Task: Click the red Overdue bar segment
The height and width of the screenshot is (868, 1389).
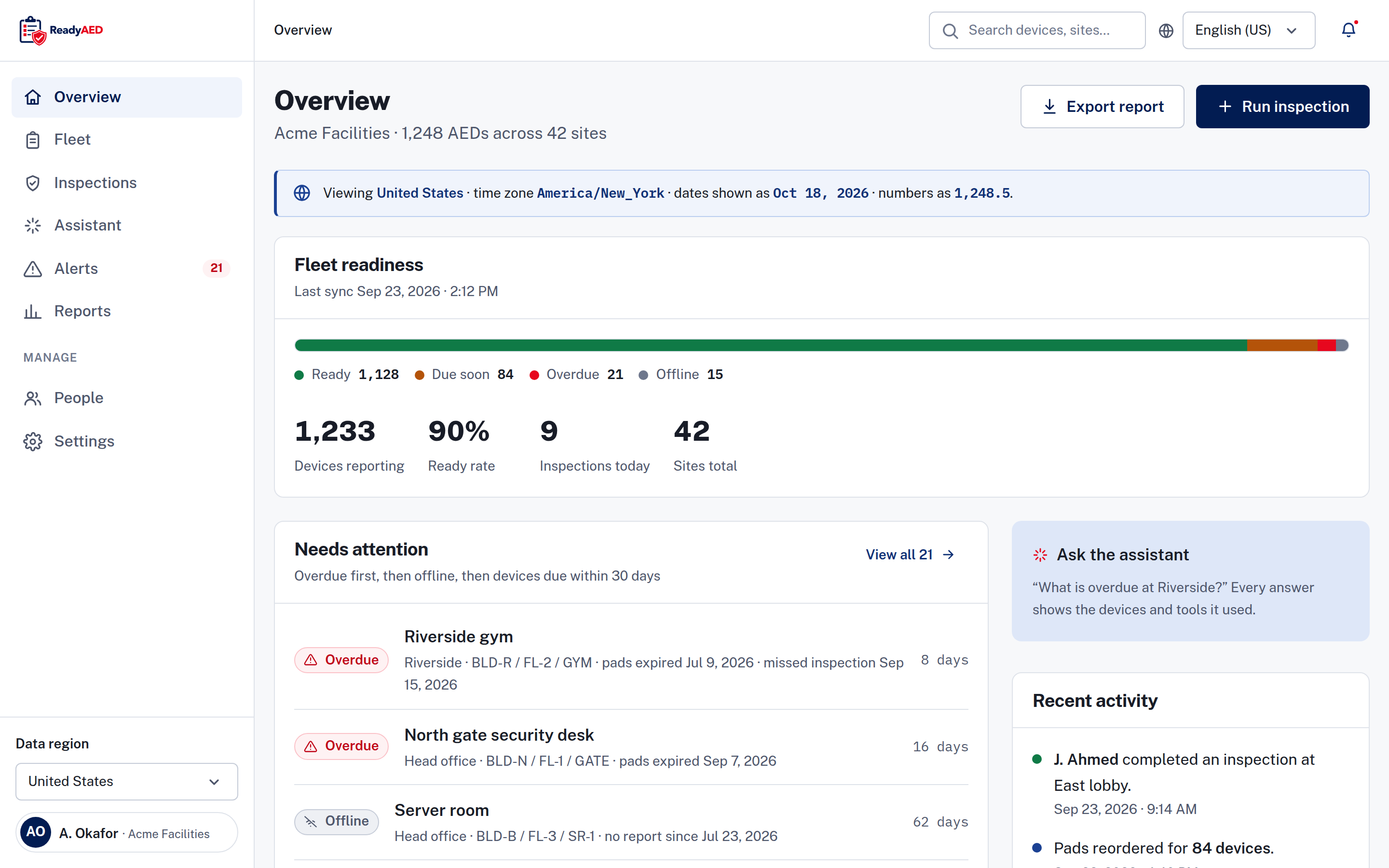Action: [1326, 345]
